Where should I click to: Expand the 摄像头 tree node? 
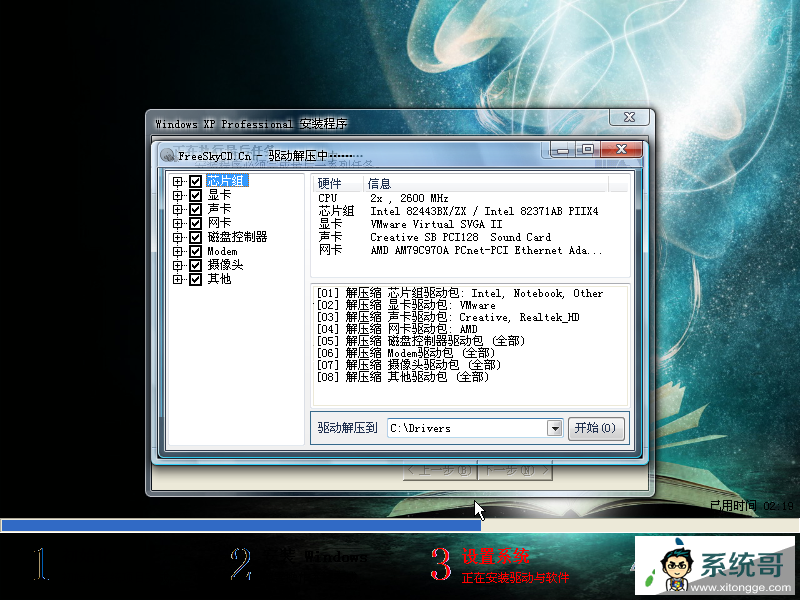pos(177,265)
